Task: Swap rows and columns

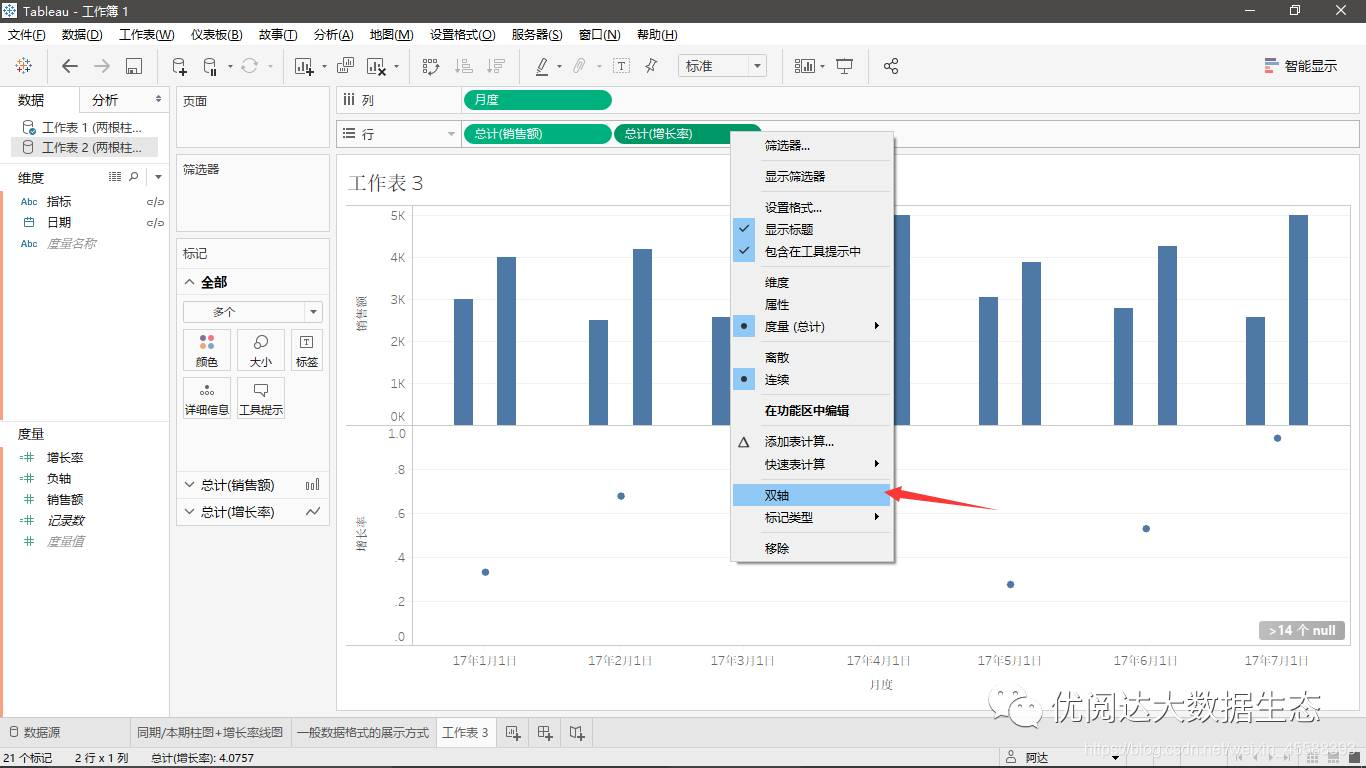Action: pos(431,66)
